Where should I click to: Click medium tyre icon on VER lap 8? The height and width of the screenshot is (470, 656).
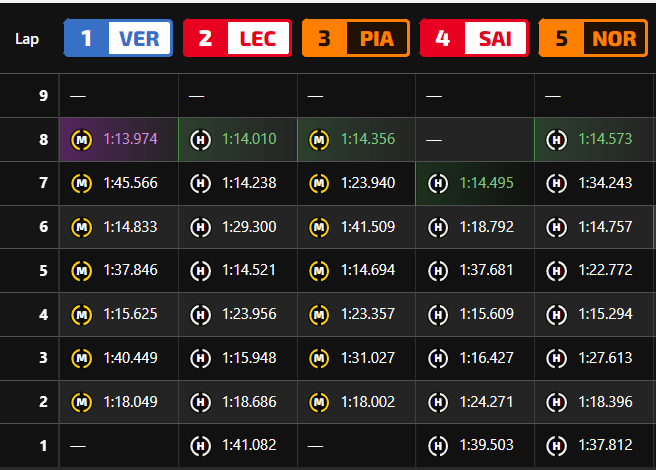point(81,140)
